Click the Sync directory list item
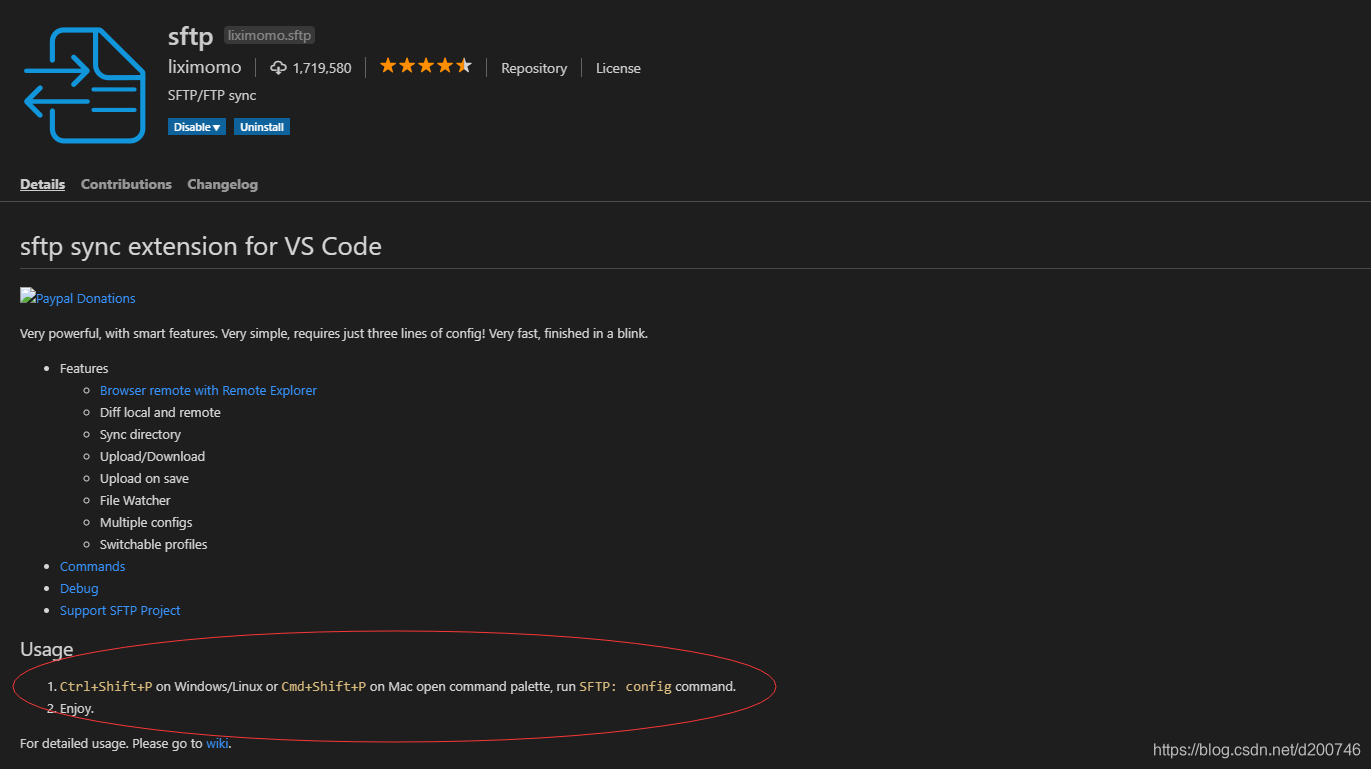1371x769 pixels. pyautogui.click(x=140, y=434)
